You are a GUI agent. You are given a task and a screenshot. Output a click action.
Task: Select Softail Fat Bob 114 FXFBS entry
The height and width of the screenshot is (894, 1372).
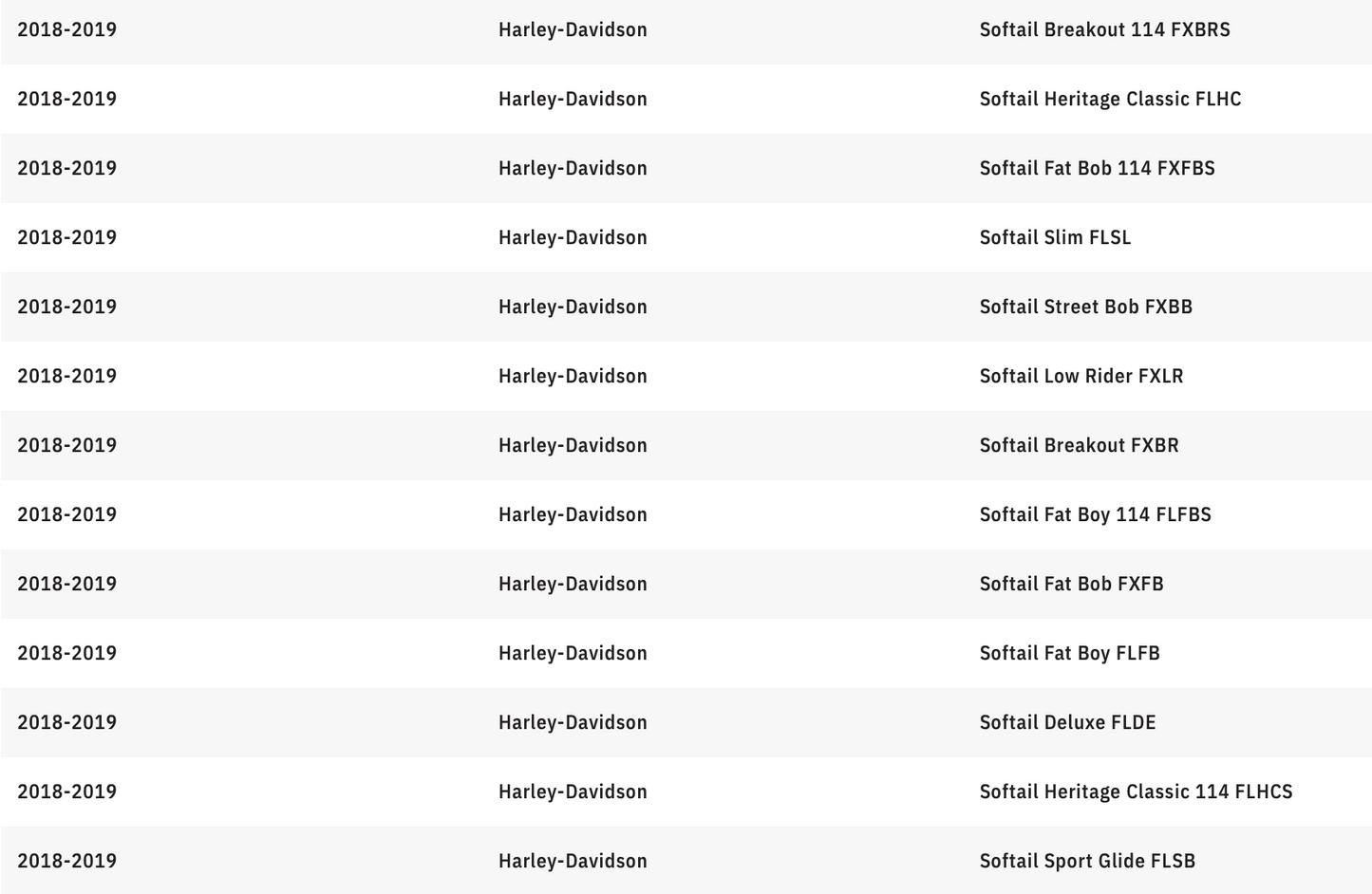coord(1097,168)
